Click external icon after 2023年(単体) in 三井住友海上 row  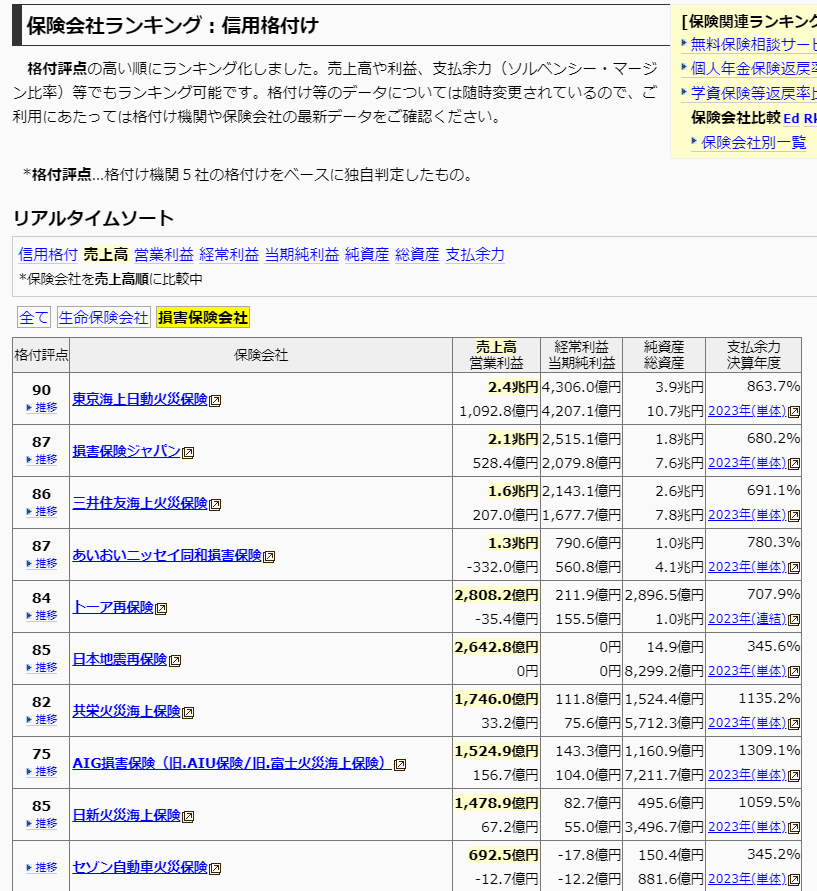pos(794,515)
